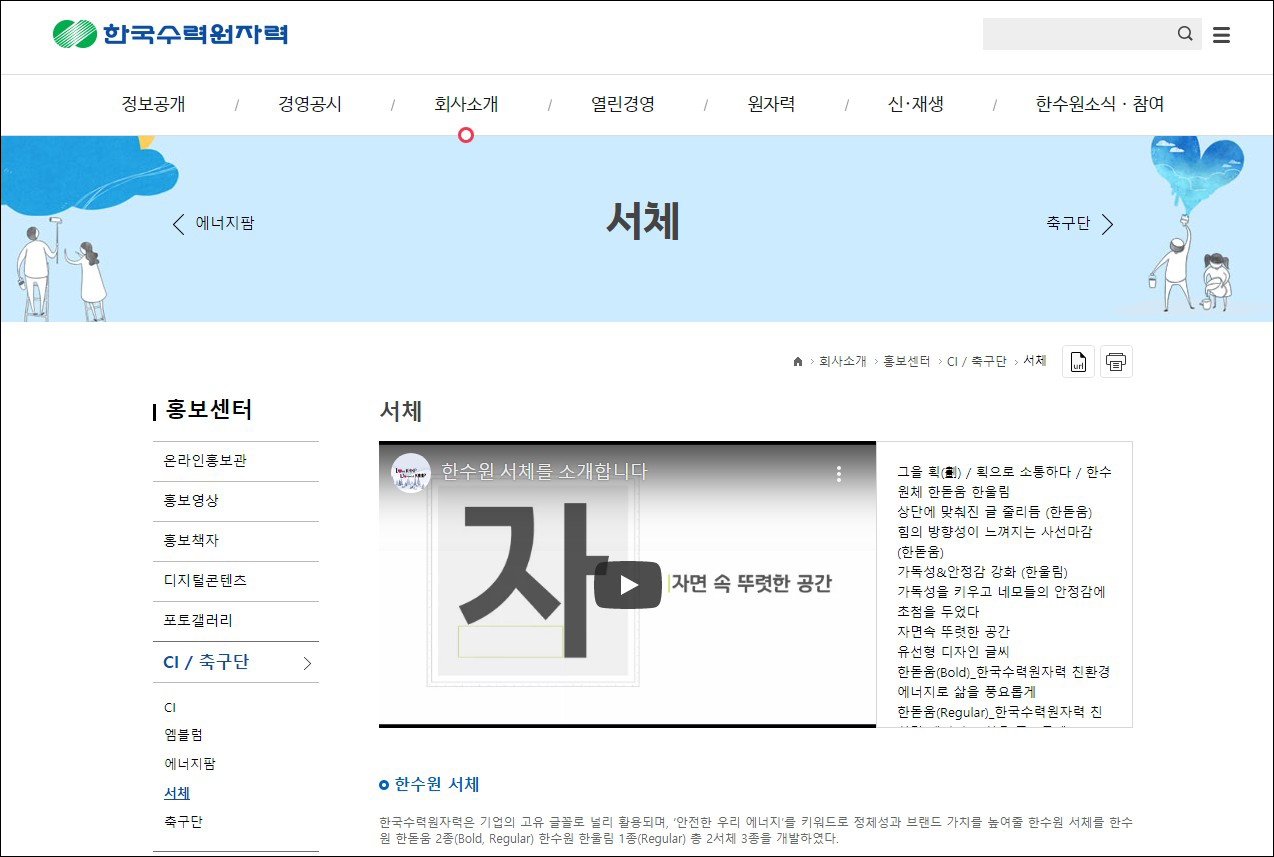Open the 회사소개 menu
This screenshot has width=1274, height=857.
point(466,104)
